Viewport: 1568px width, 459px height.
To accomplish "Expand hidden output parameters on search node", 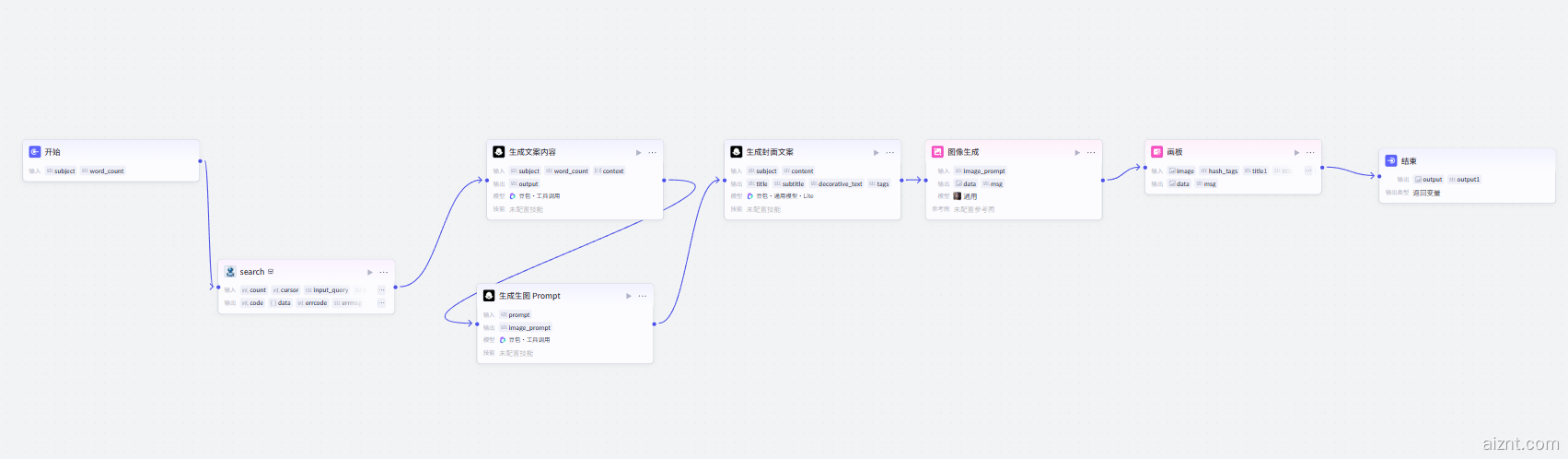I will point(381,303).
